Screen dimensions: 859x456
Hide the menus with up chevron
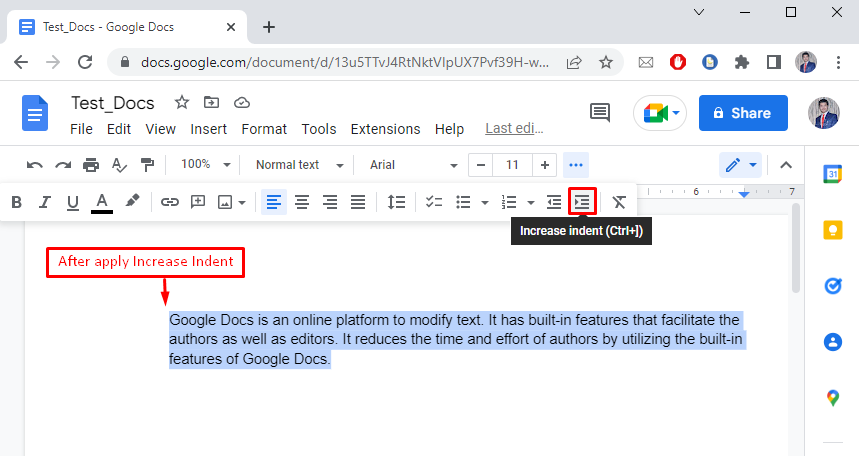pos(786,165)
